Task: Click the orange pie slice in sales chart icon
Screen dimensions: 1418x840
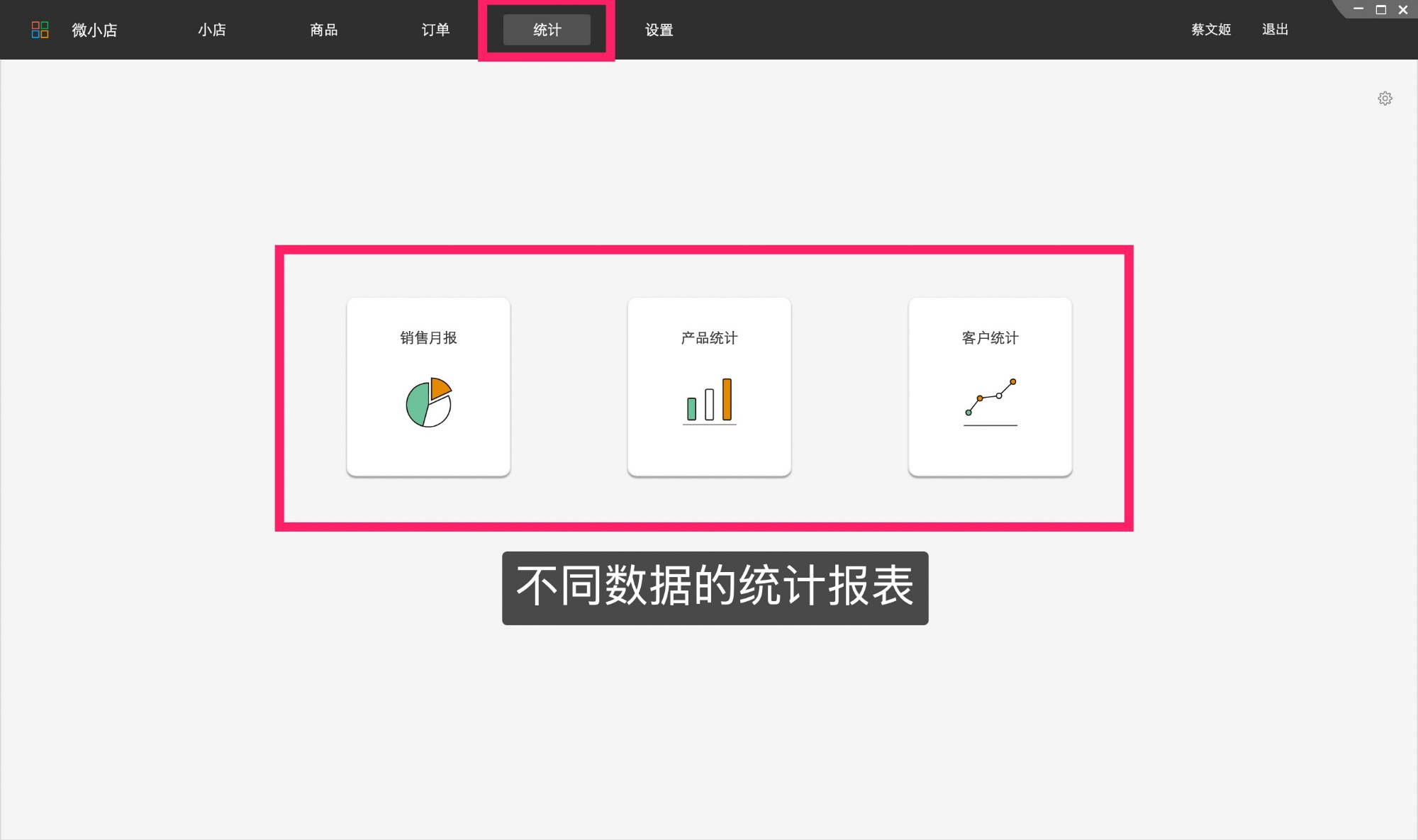Action: tap(441, 388)
